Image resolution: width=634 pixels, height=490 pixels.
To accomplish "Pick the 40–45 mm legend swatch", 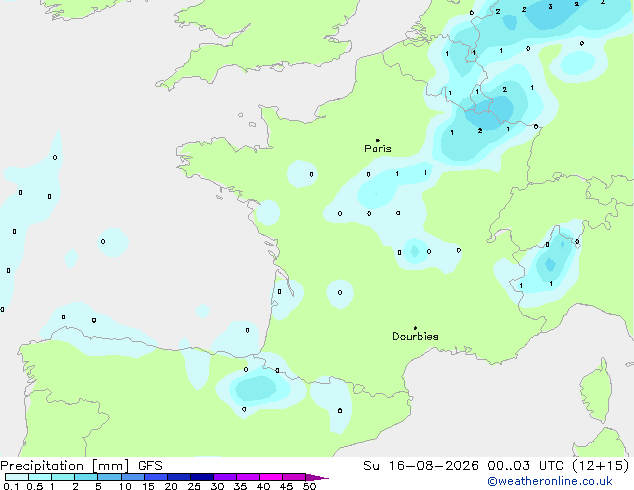I will tap(271, 477).
